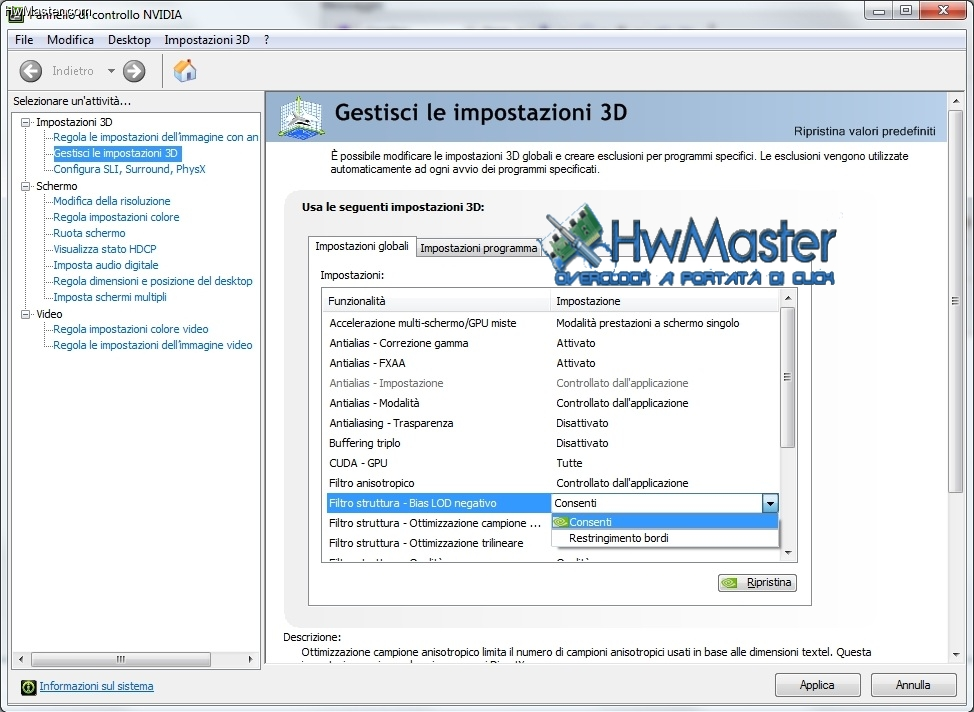Click the Funzionalità column header
Image resolution: width=974 pixels, height=712 pixels.
(437, 301)
